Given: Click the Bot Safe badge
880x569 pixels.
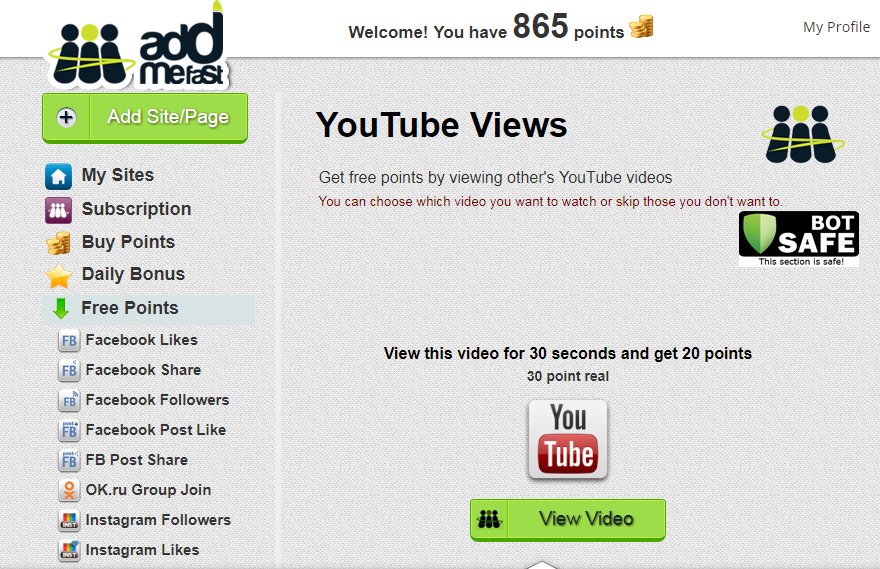Looking at the screenshot, I should 799,238.
